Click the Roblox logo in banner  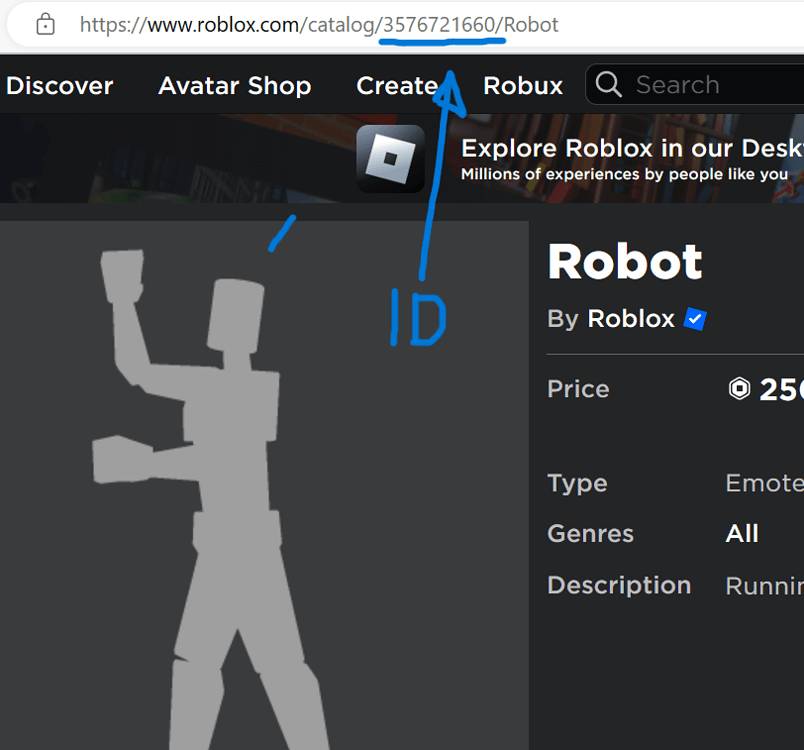pos(390,159)
